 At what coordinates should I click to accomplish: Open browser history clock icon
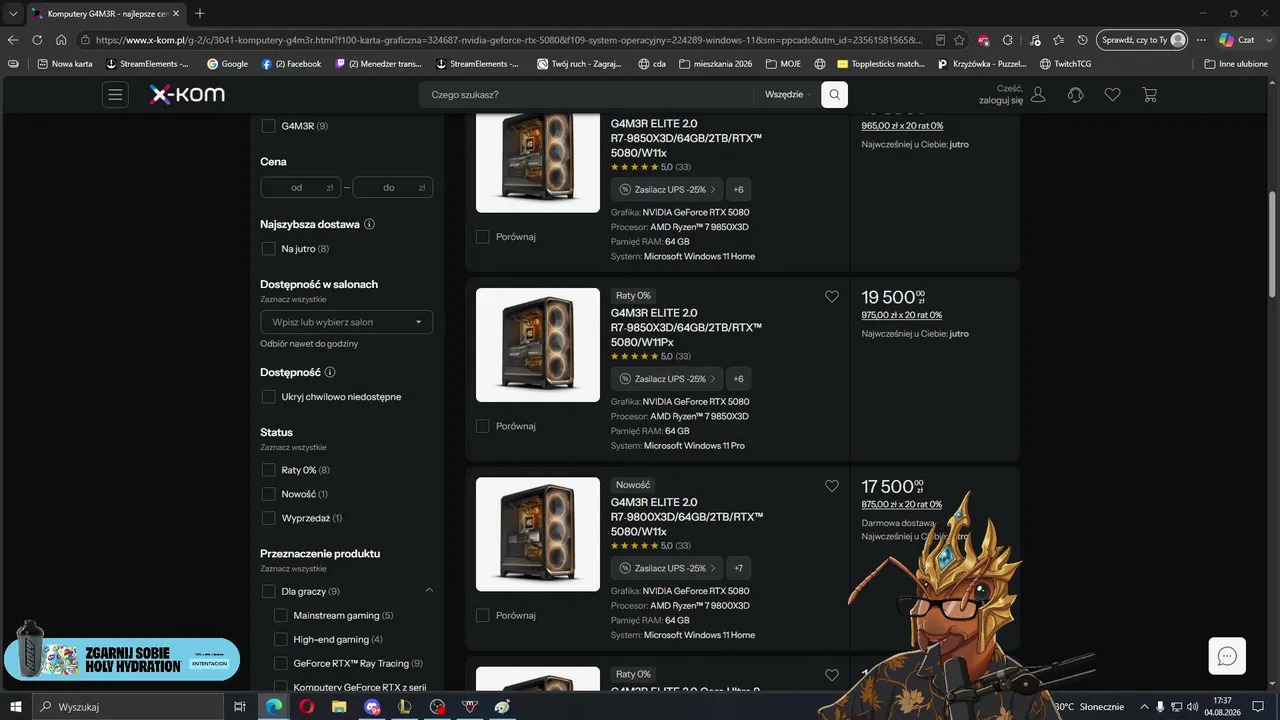1083,40
